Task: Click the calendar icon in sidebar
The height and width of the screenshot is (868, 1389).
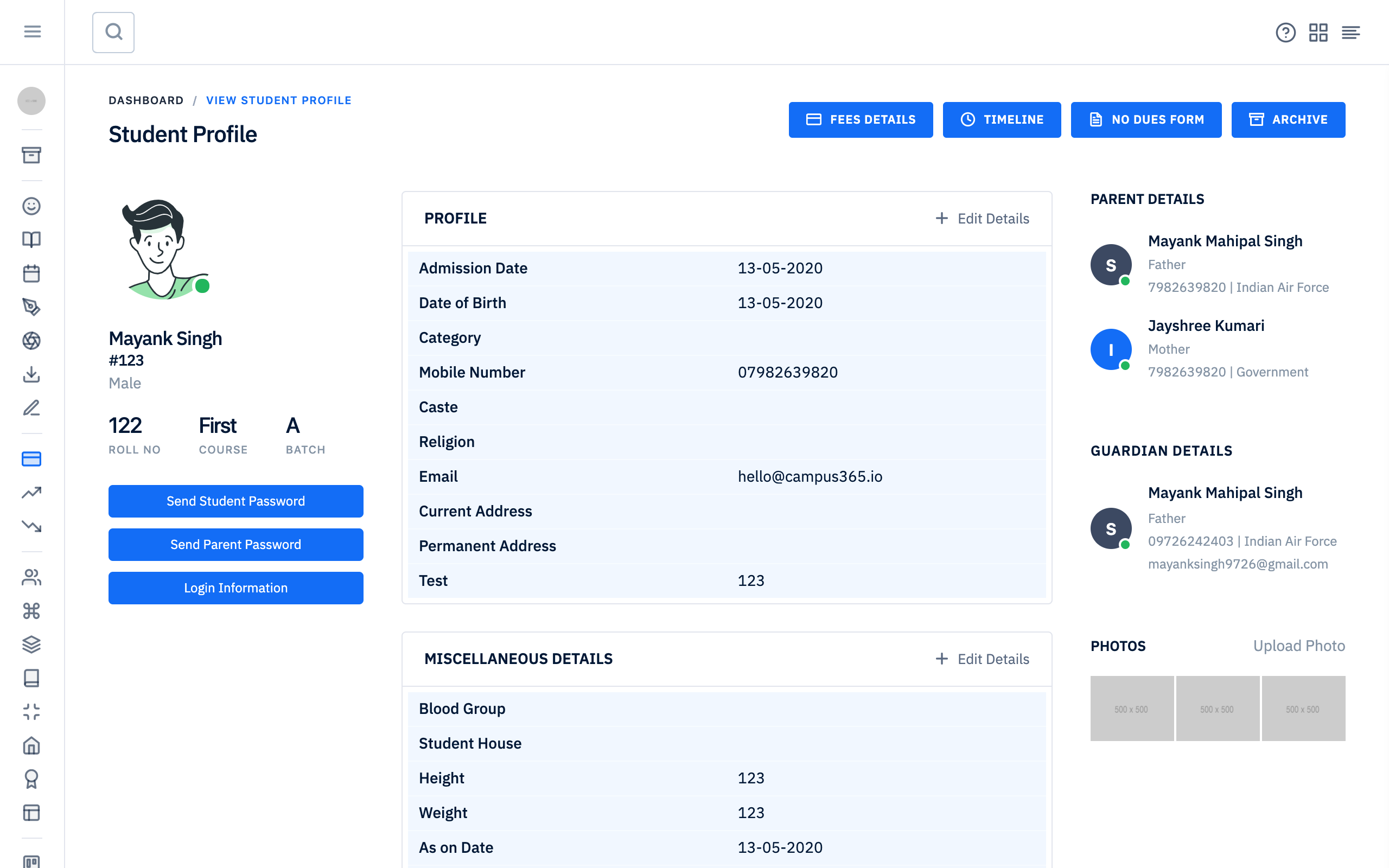Action: [31, 273]
